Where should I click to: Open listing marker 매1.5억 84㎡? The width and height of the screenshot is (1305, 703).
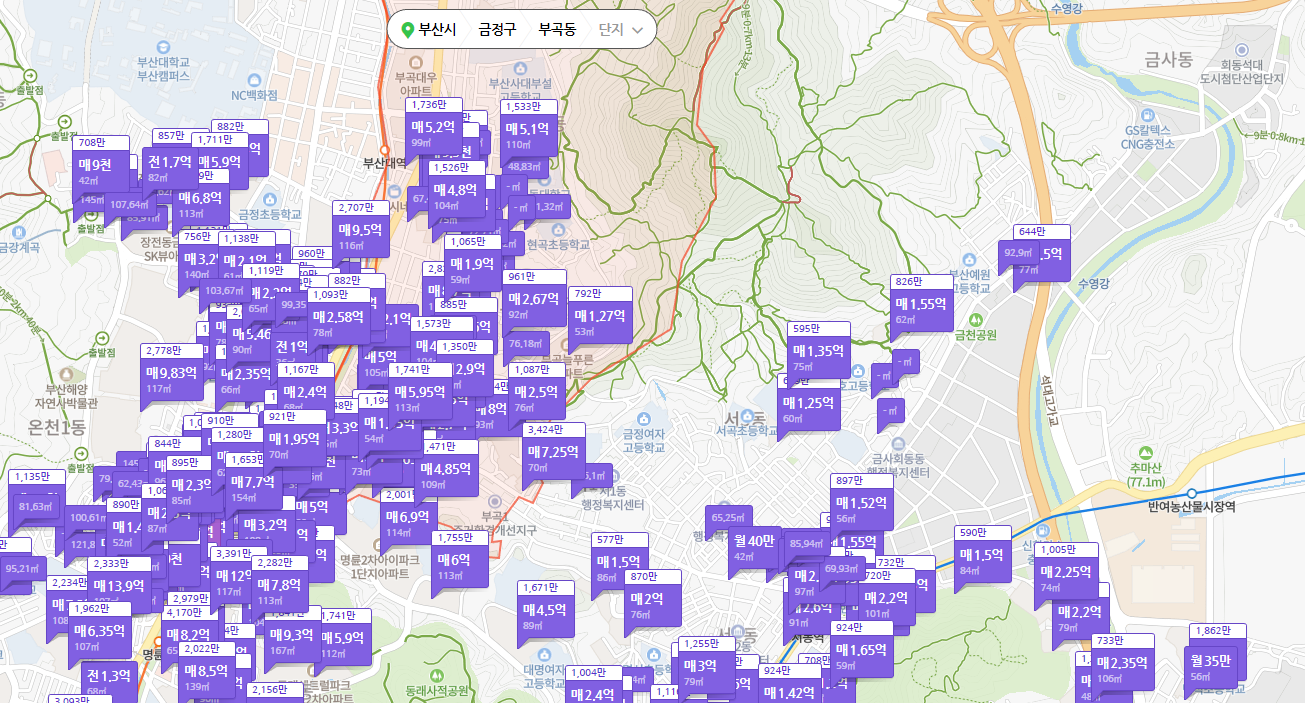(982, 558)
